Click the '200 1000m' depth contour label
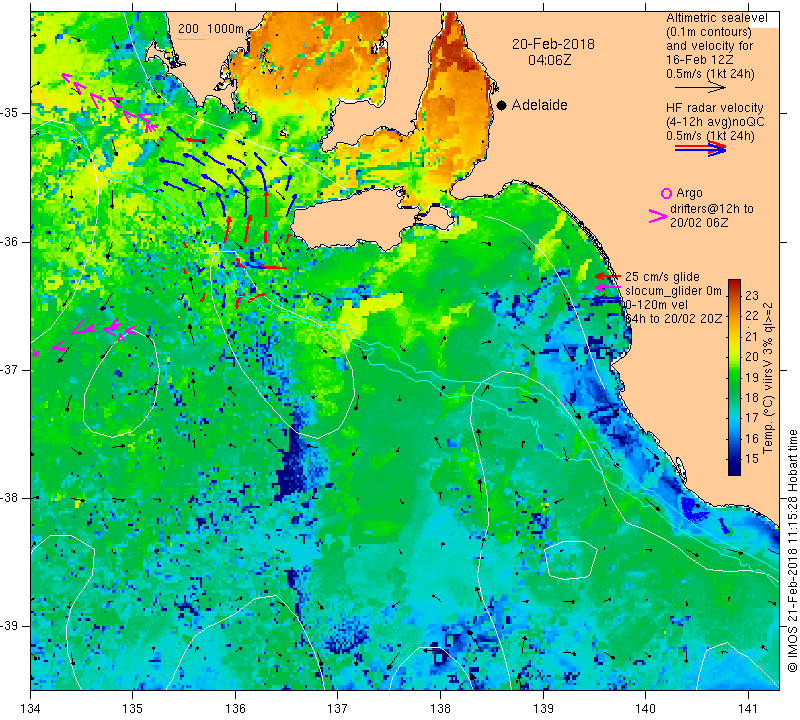Image resolution: width=800 pixels, height=720 pixels. pyautogui.click(x=211, y=29)
